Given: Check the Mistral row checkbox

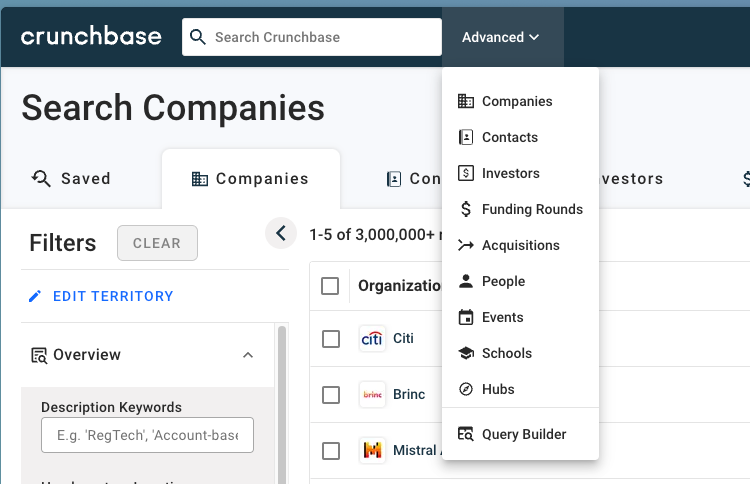Looking at the screenshot, I should point(331,451).
